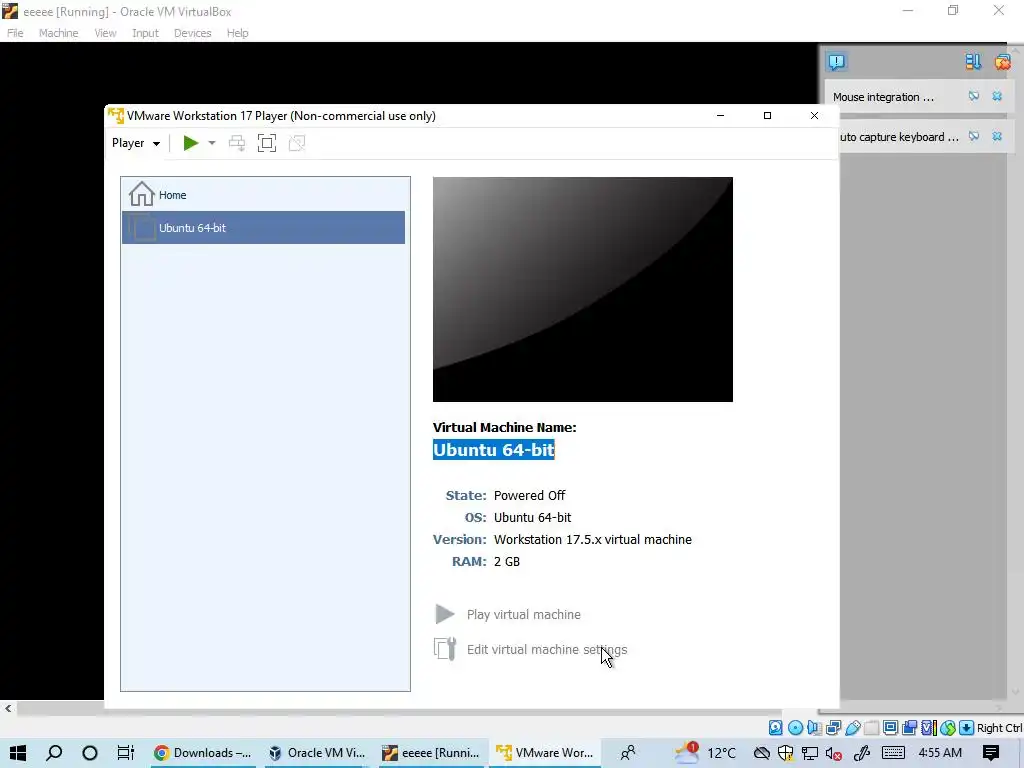Click the optical disk status icon
Screen dimensions: 1024x768
(x=795, y=728)
